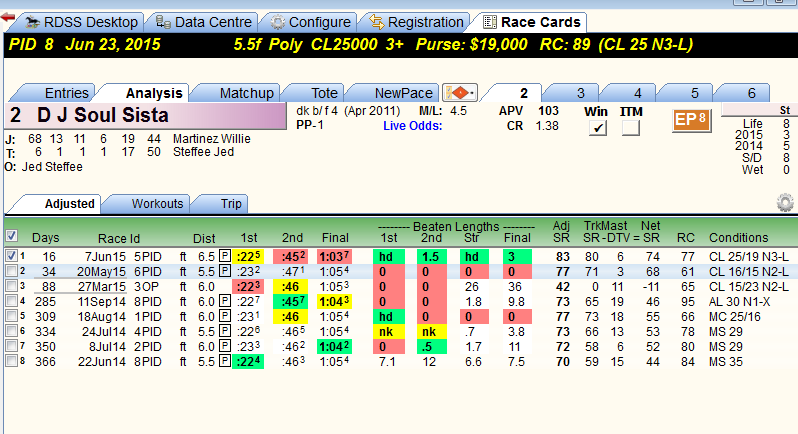This screenshot has width=798, height=434.
Task: Check row 7 checkbox for 8Jul14
Action: click(11, 346)
